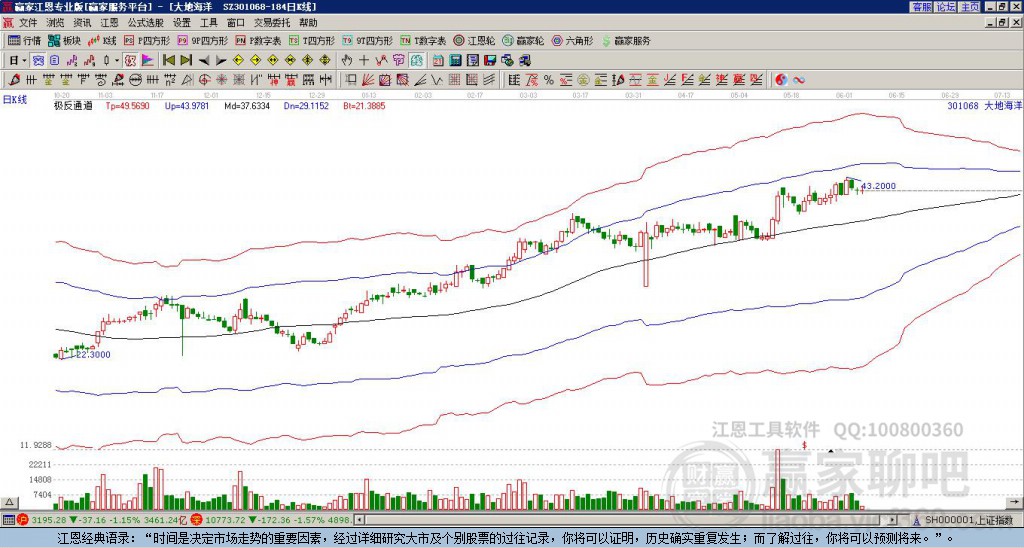Image resolution: width=1024 pixels, height=548 pixels.
Task: Open the calendar icon showing 21
Action: pos(438,60)
